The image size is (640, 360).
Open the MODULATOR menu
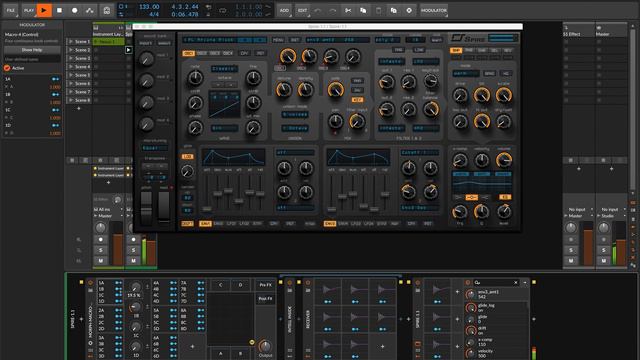click(434, 10)
